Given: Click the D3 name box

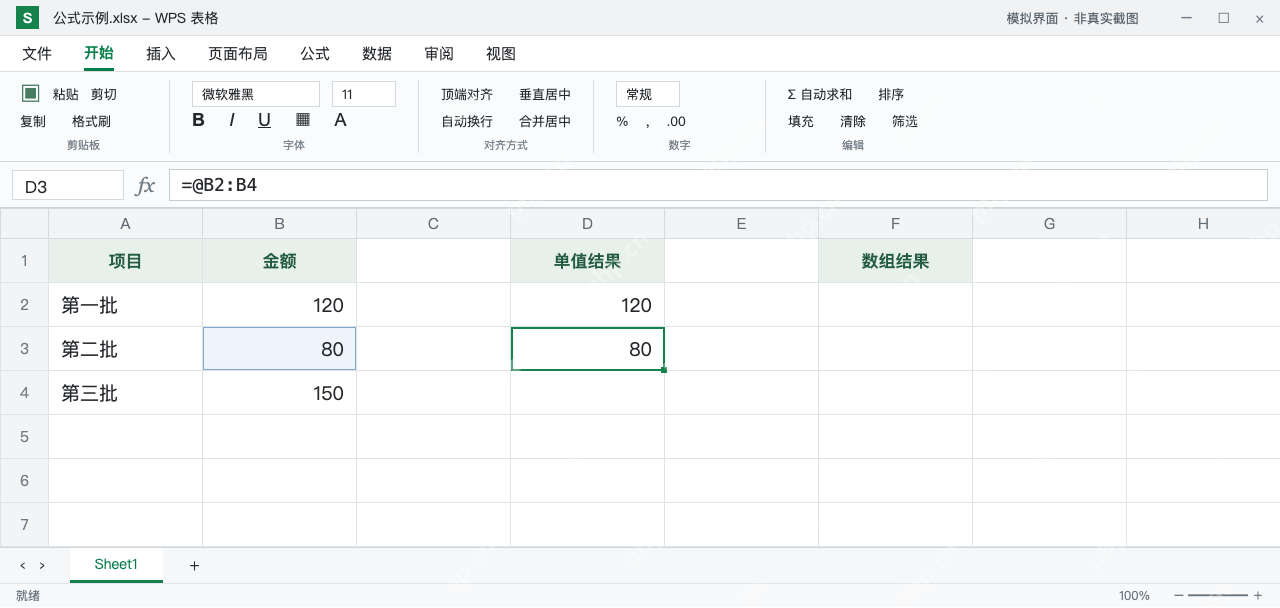Looking at the screenshot, I should coord(68,186).
